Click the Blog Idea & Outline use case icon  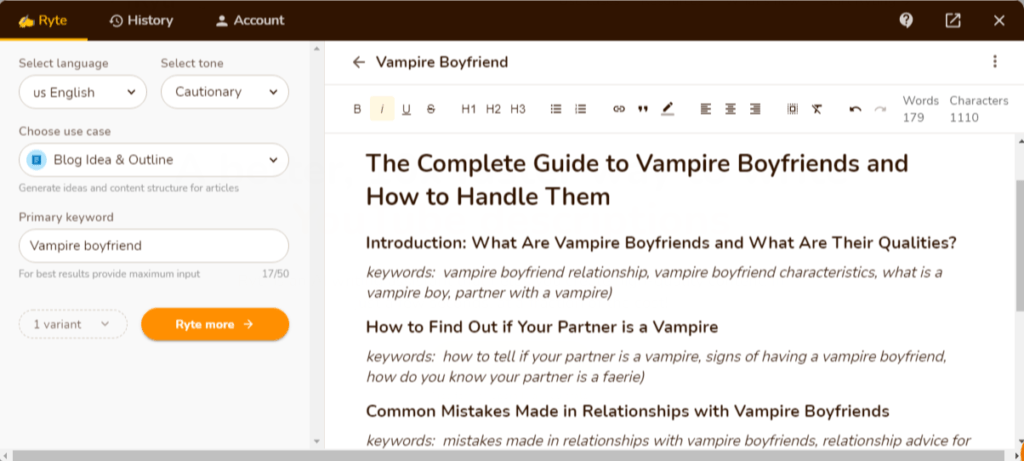(x=37, y=160)
